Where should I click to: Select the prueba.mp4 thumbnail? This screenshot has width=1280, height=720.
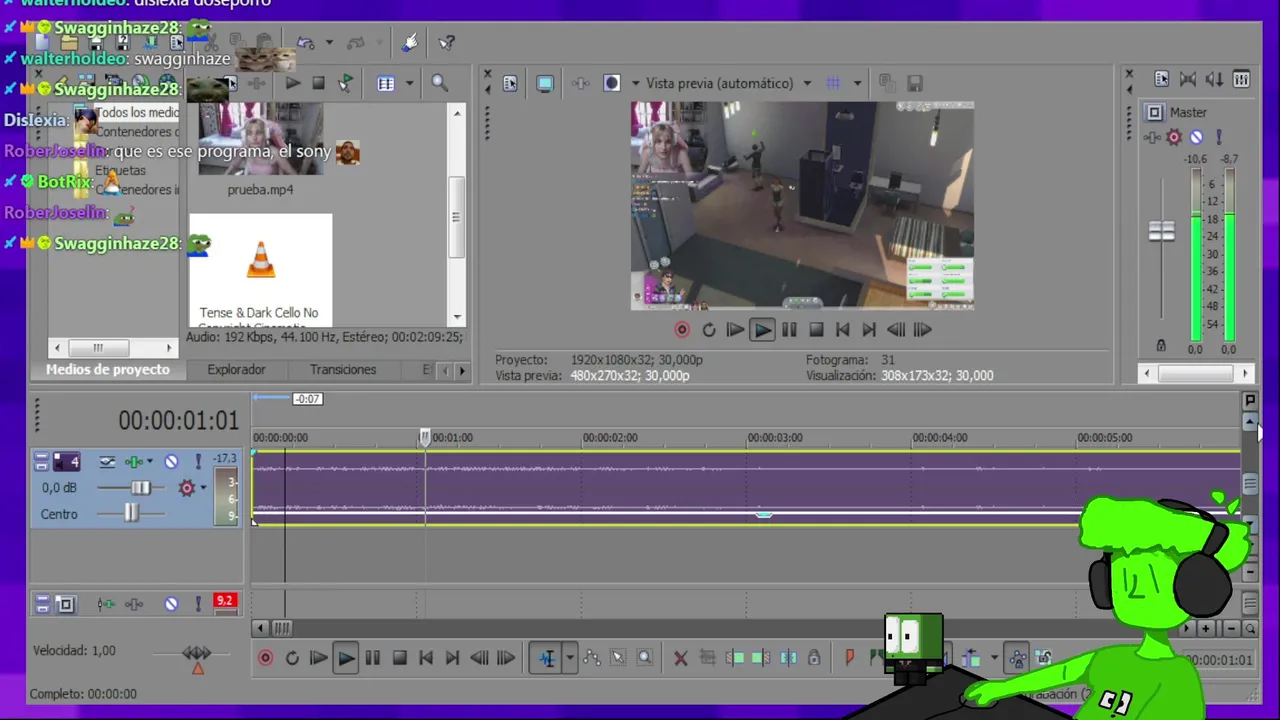(x=260, y=138)
